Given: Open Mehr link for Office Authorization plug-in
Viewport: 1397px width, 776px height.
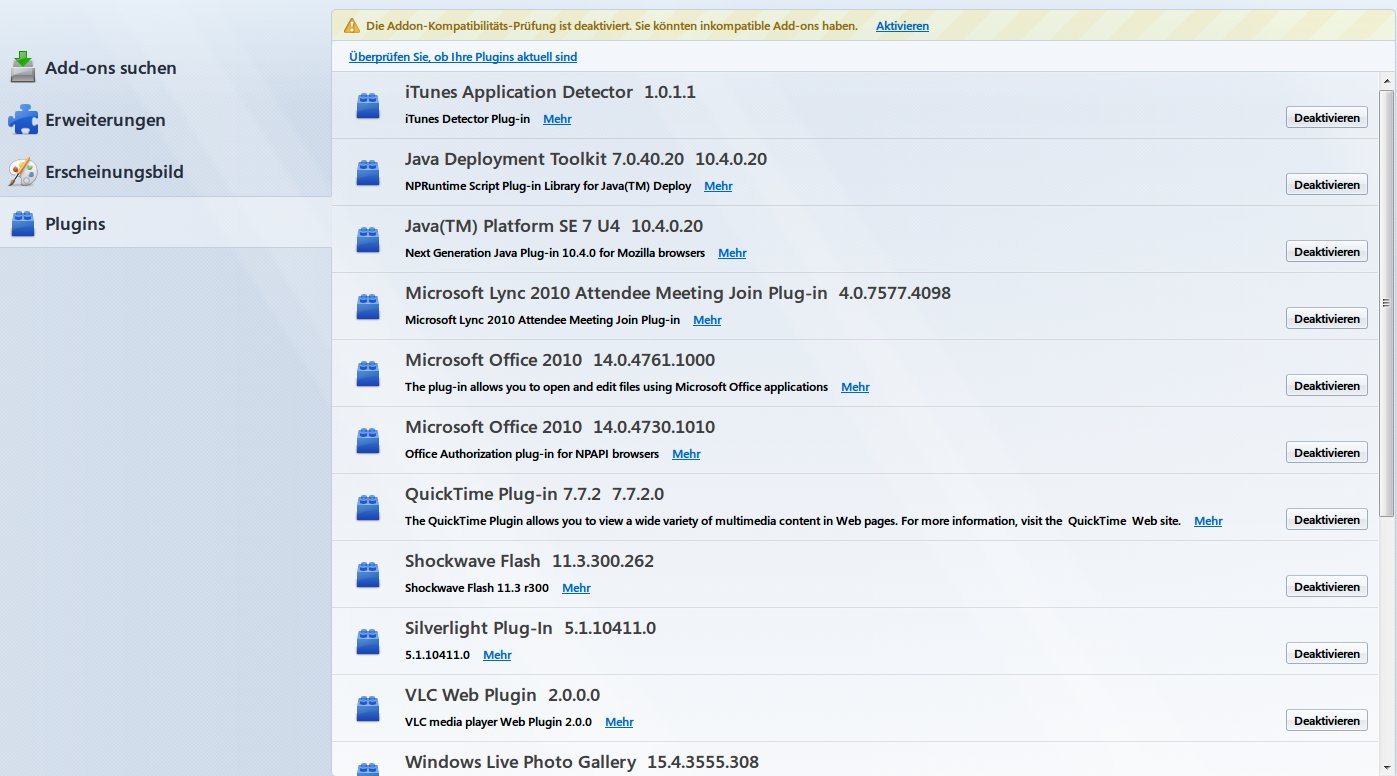Looking at the screenshot, I should click(x=686, y=454).
